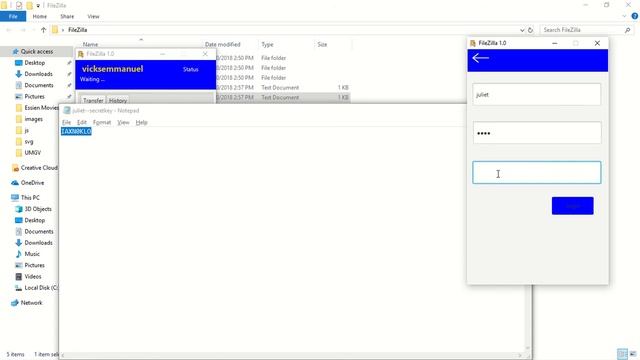Open Explorer's View ribbon tab

click(93, 16)
